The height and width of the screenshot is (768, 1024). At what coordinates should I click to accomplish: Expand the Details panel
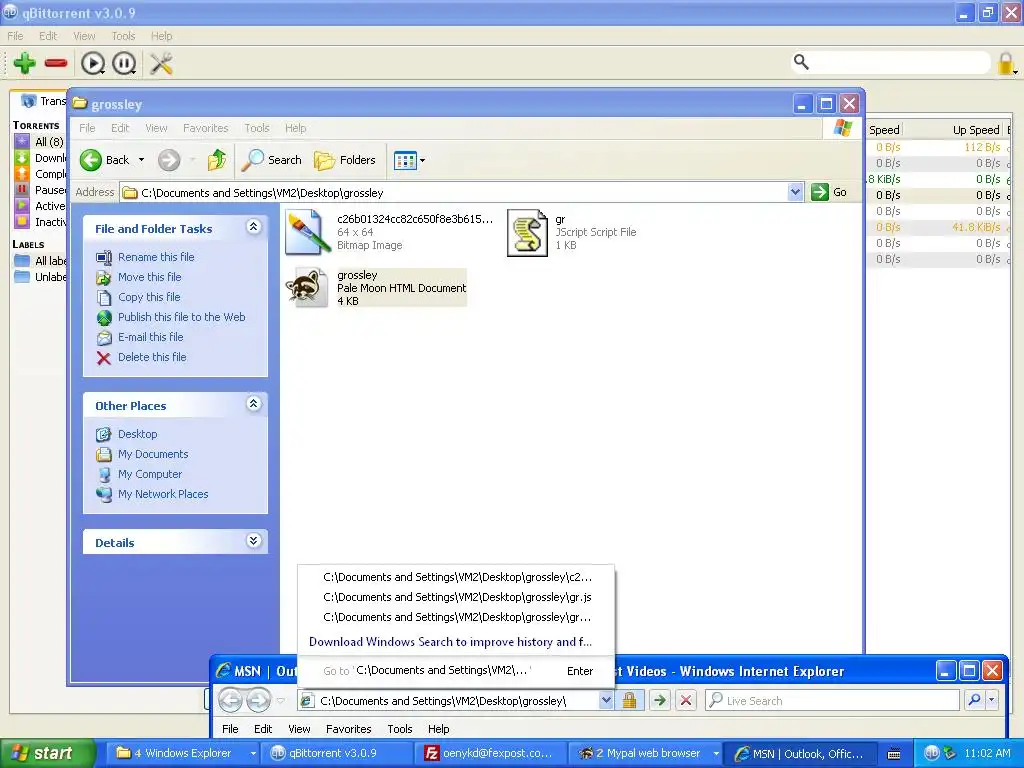[253, 541]
